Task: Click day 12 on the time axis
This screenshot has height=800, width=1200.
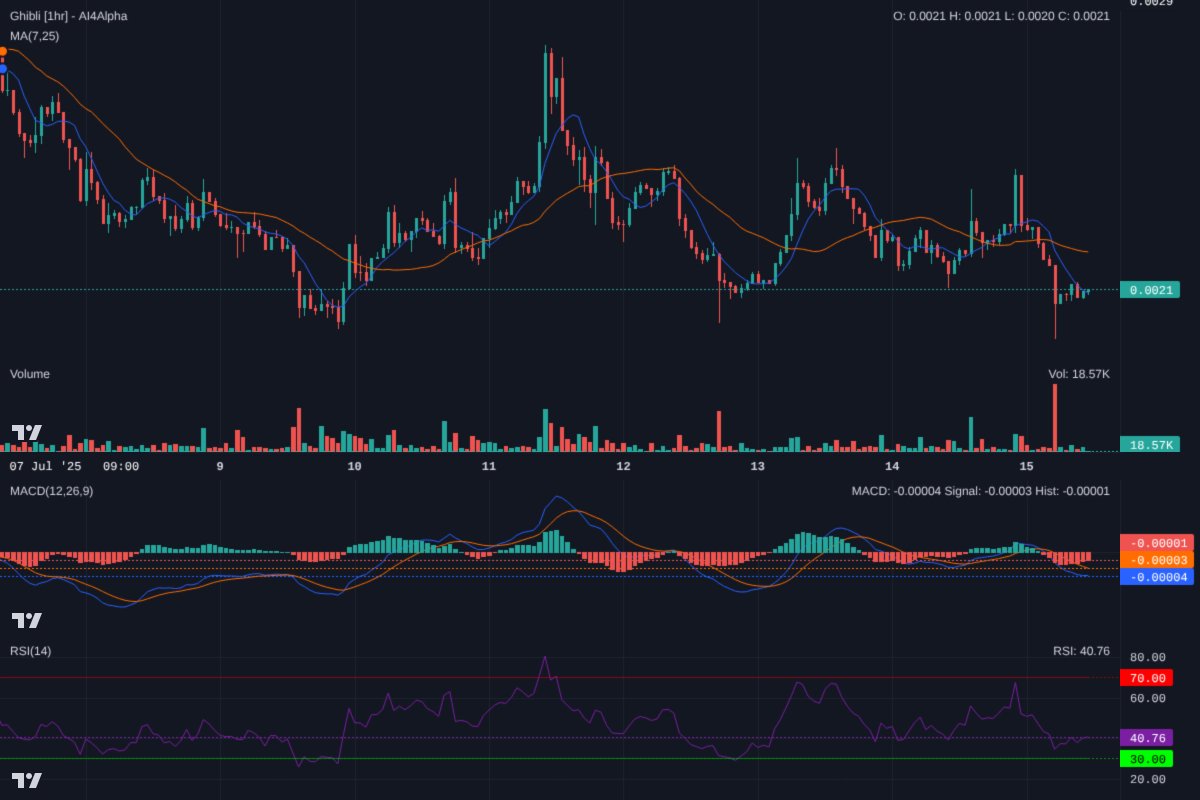Action: (x=622, y=466)
